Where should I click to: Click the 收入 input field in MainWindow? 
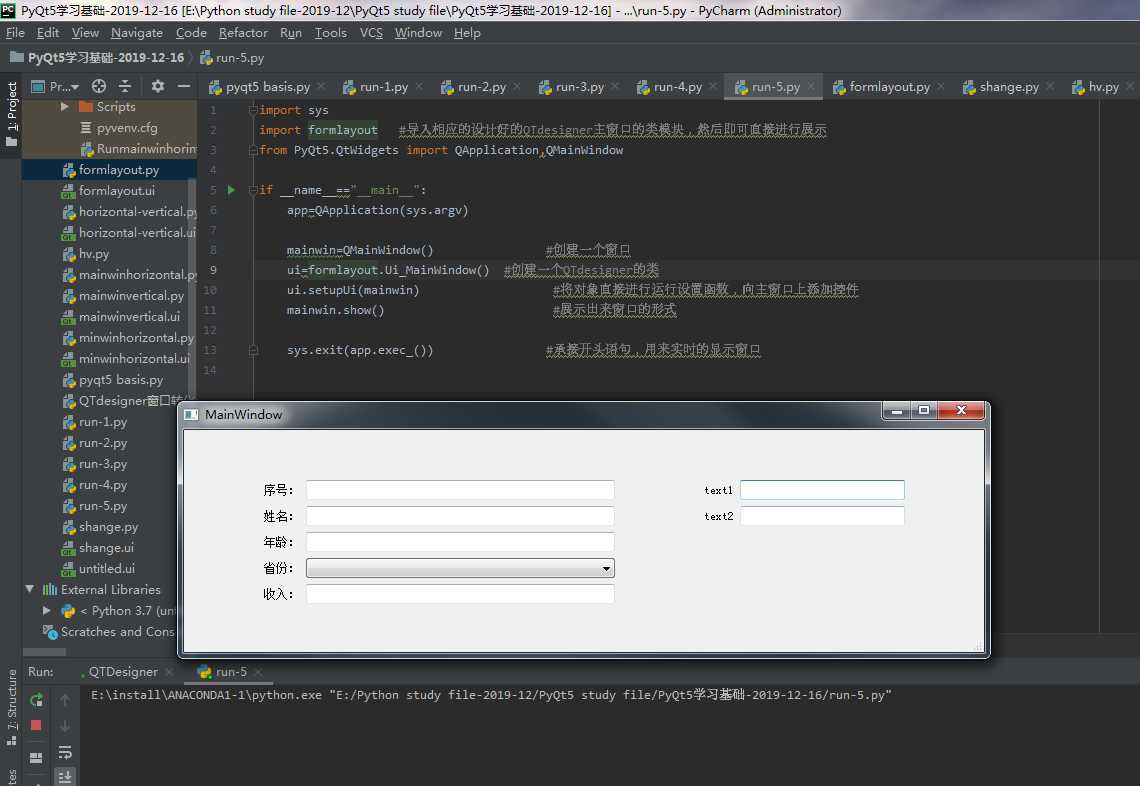click(460, 594)
